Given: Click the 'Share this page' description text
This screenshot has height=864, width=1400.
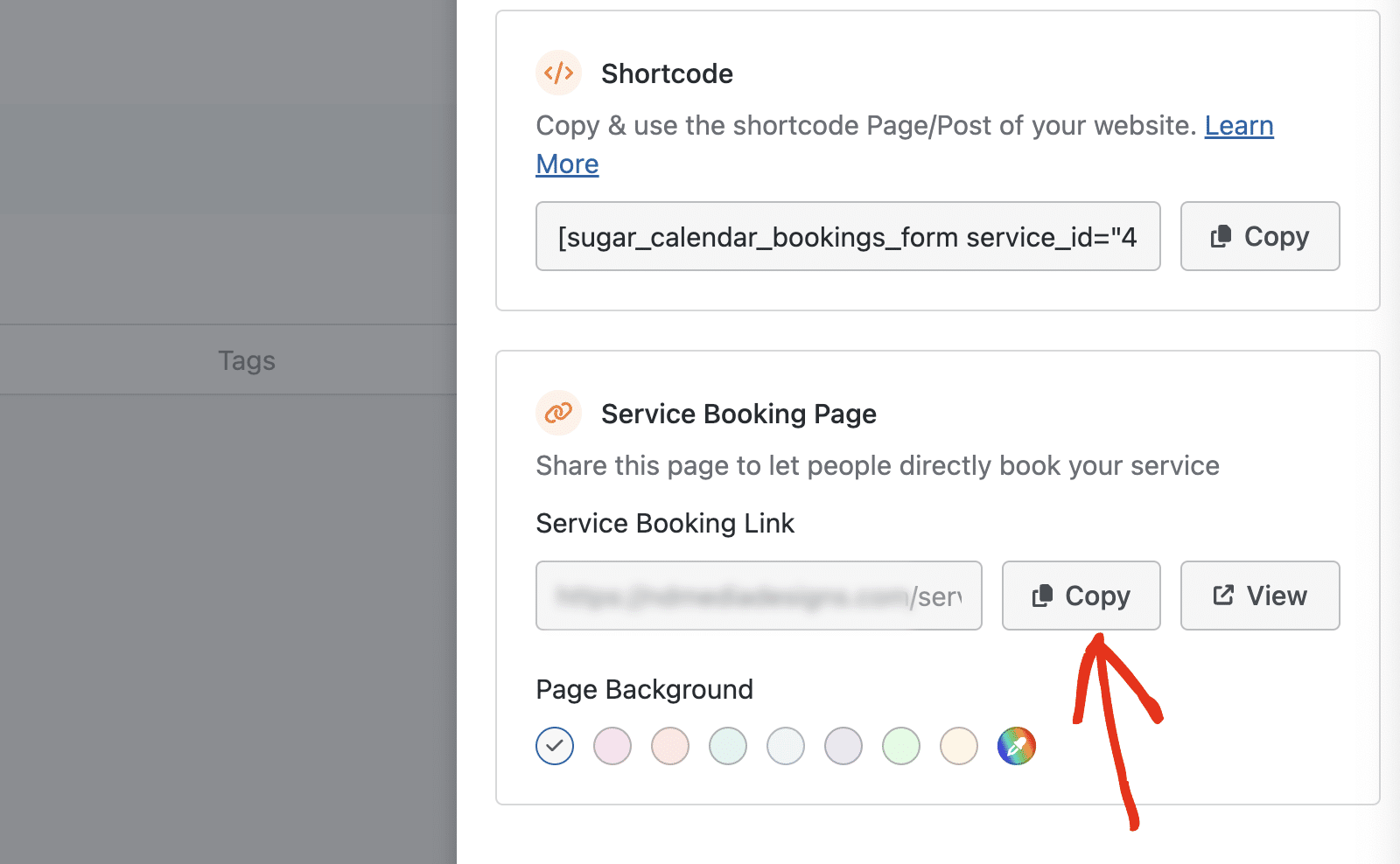Looking at the screenshot, I should click(878, 465).
